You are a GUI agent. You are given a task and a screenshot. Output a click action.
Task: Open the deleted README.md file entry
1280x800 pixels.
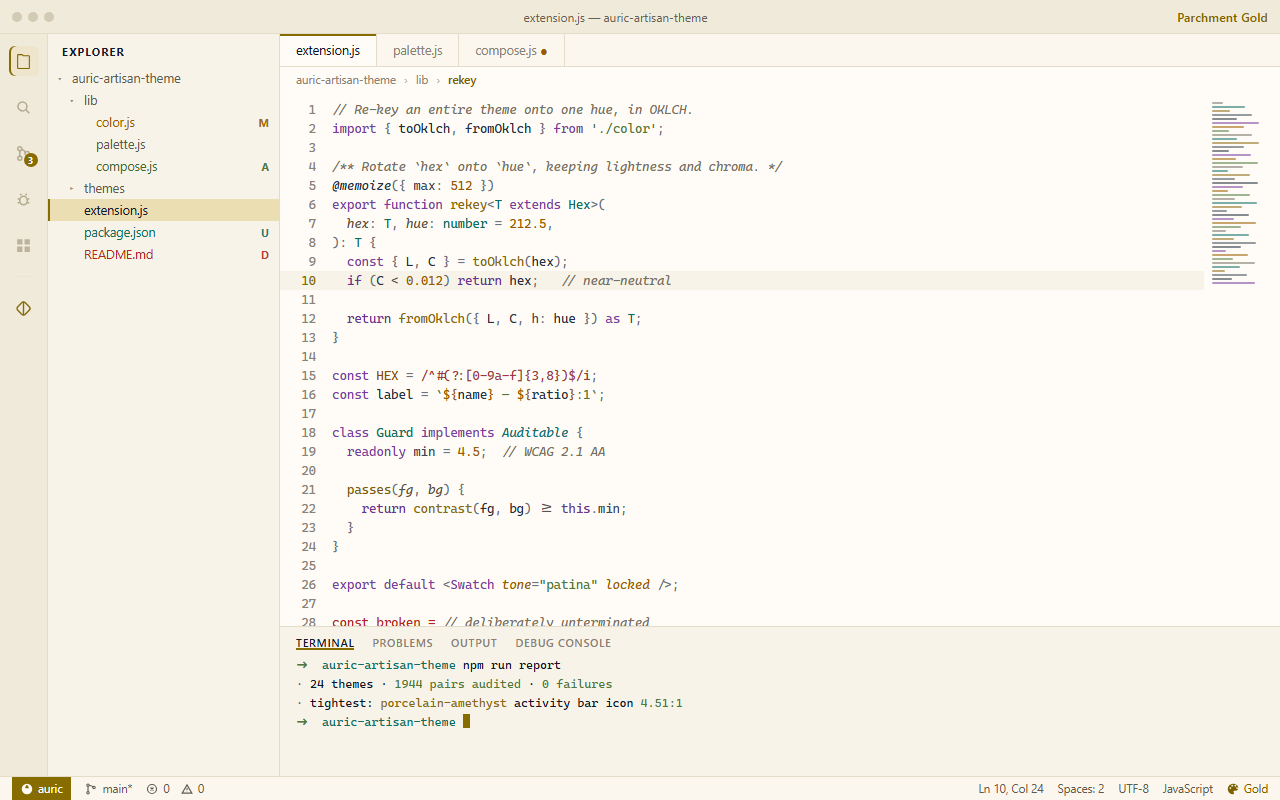coord(164,254)
